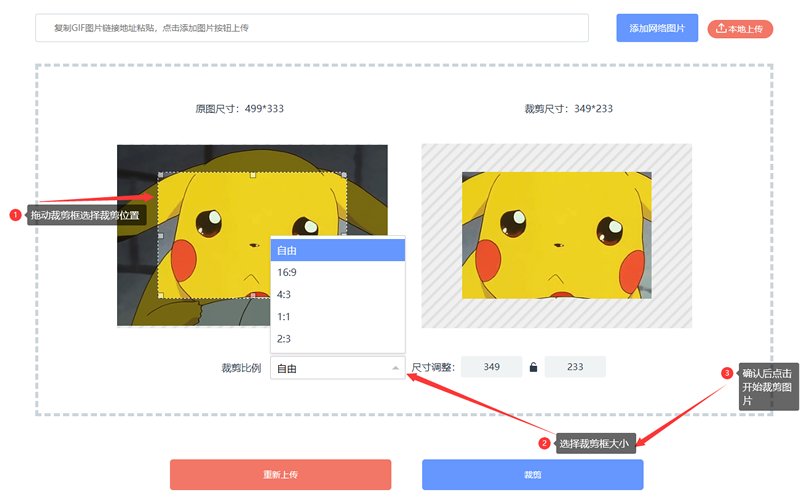Choose the 1:1 crop ratio
Screen dimensions: 800x494
click(x=338, y=316)
